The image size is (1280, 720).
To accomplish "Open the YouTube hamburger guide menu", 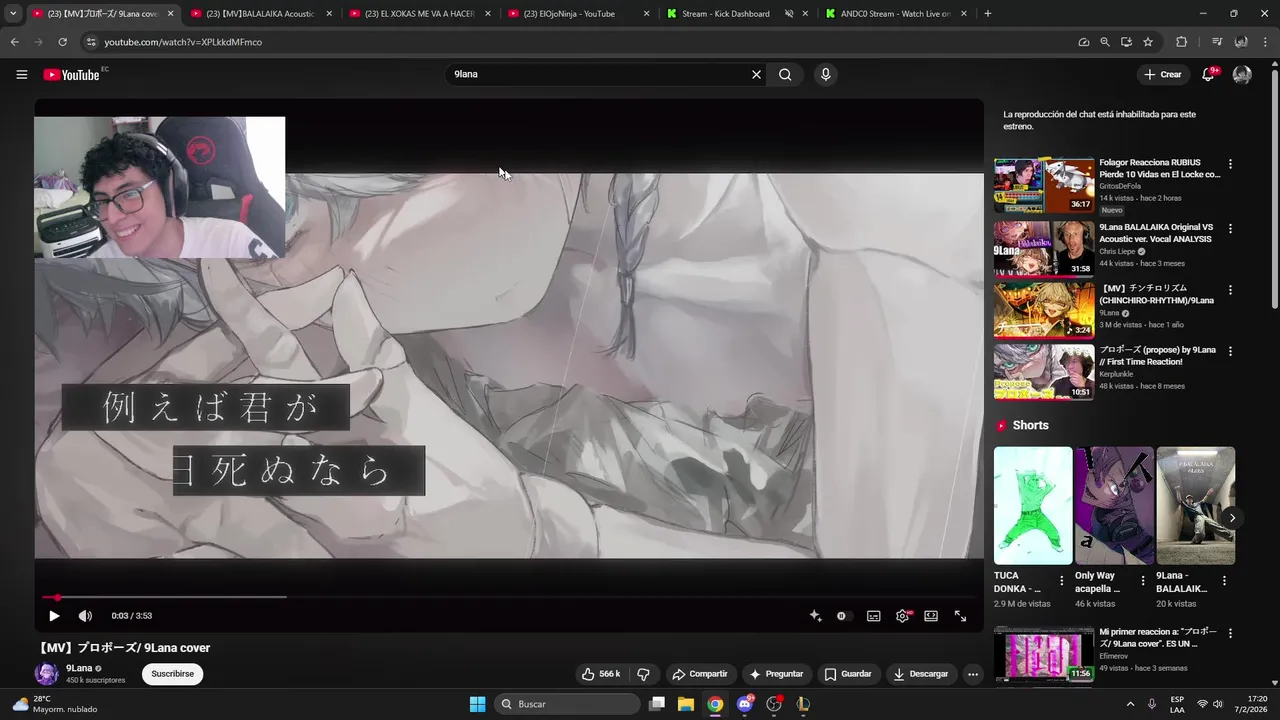I will [x=22, y=74].
